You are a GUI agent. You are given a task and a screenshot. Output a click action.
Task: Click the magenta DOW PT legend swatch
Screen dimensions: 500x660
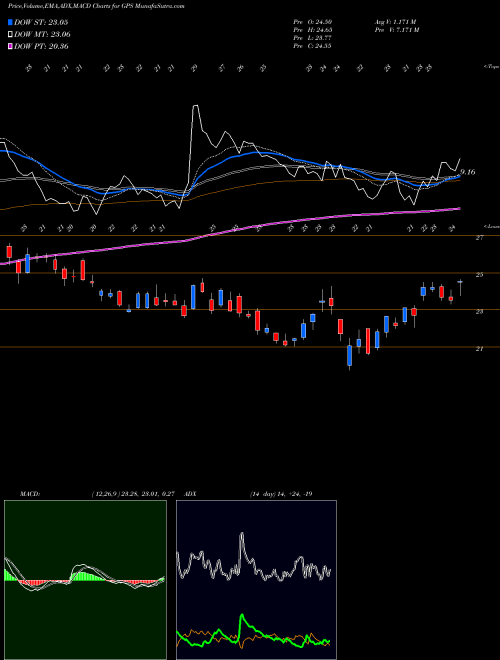coord(11,46)
